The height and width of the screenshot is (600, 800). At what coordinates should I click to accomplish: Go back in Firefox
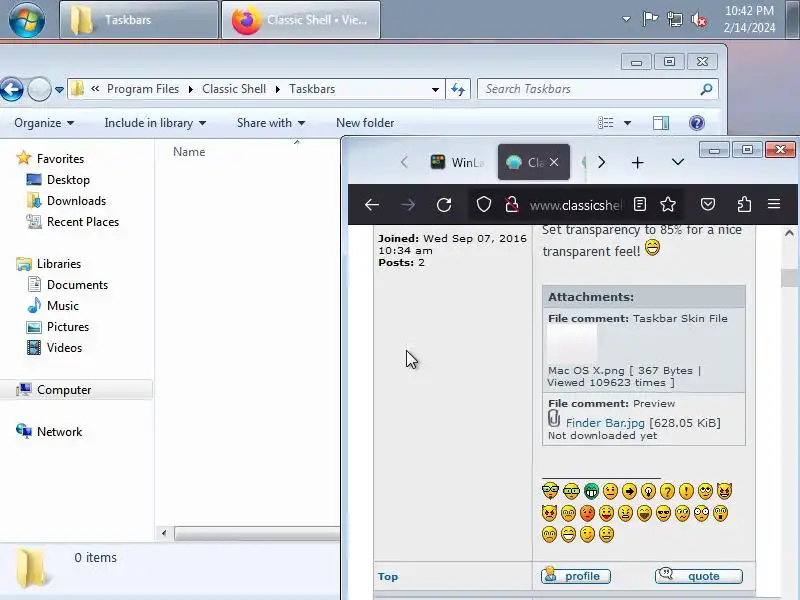coord(372,205)
